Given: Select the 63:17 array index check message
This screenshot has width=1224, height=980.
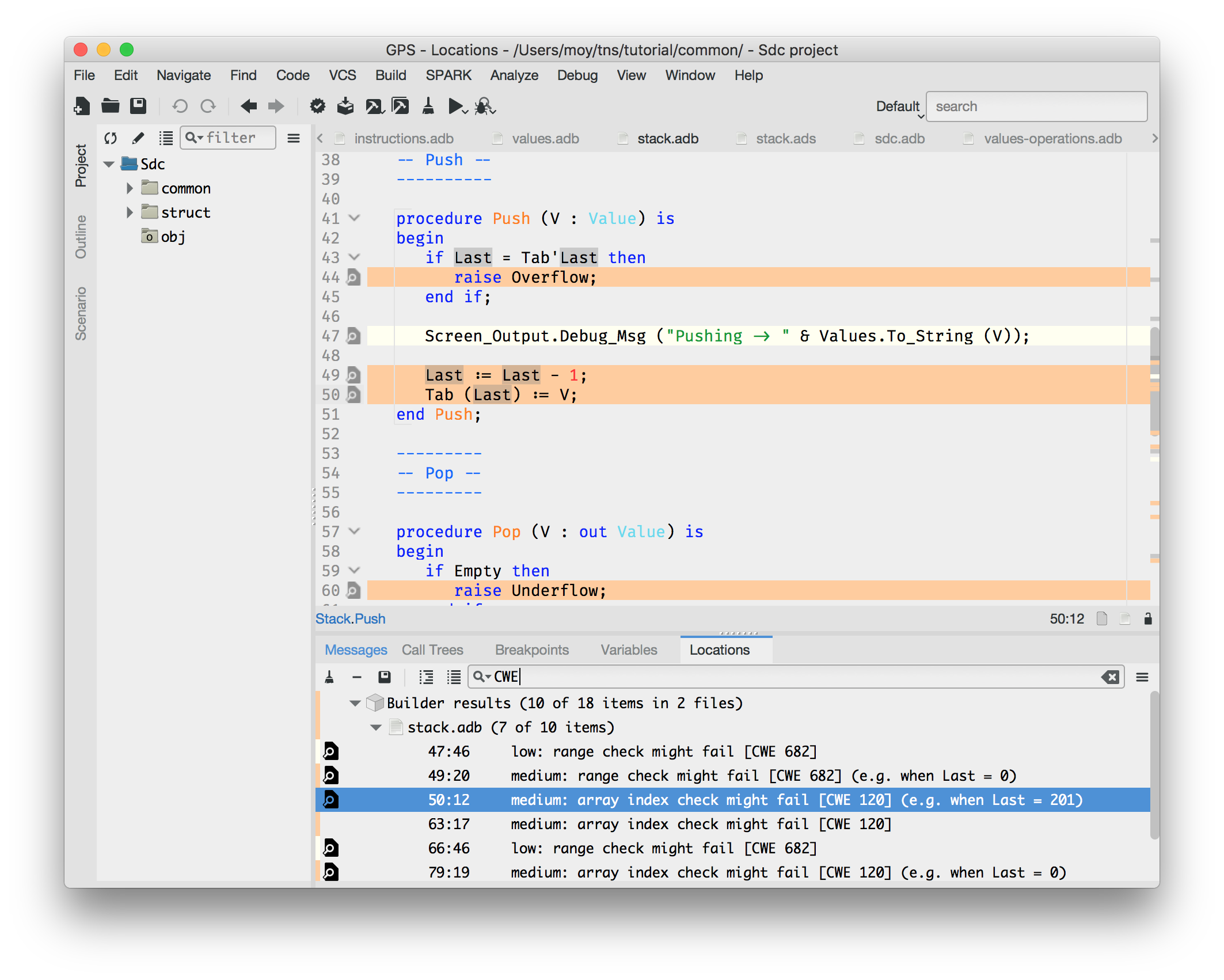Looking at the screenshot, I should click(x=733, y=824).
